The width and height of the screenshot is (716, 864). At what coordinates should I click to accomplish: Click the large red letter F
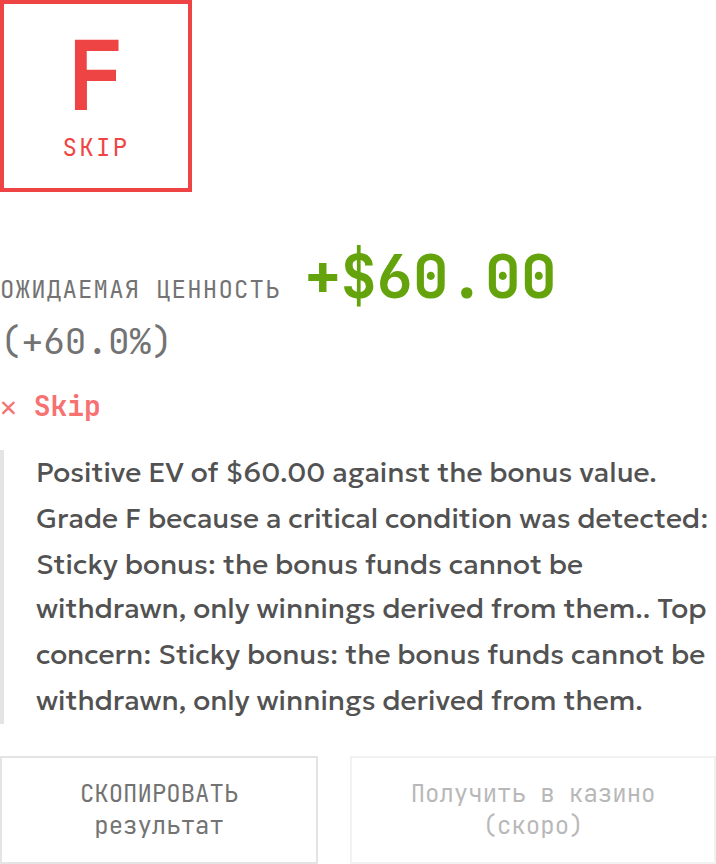coord(96,74)
